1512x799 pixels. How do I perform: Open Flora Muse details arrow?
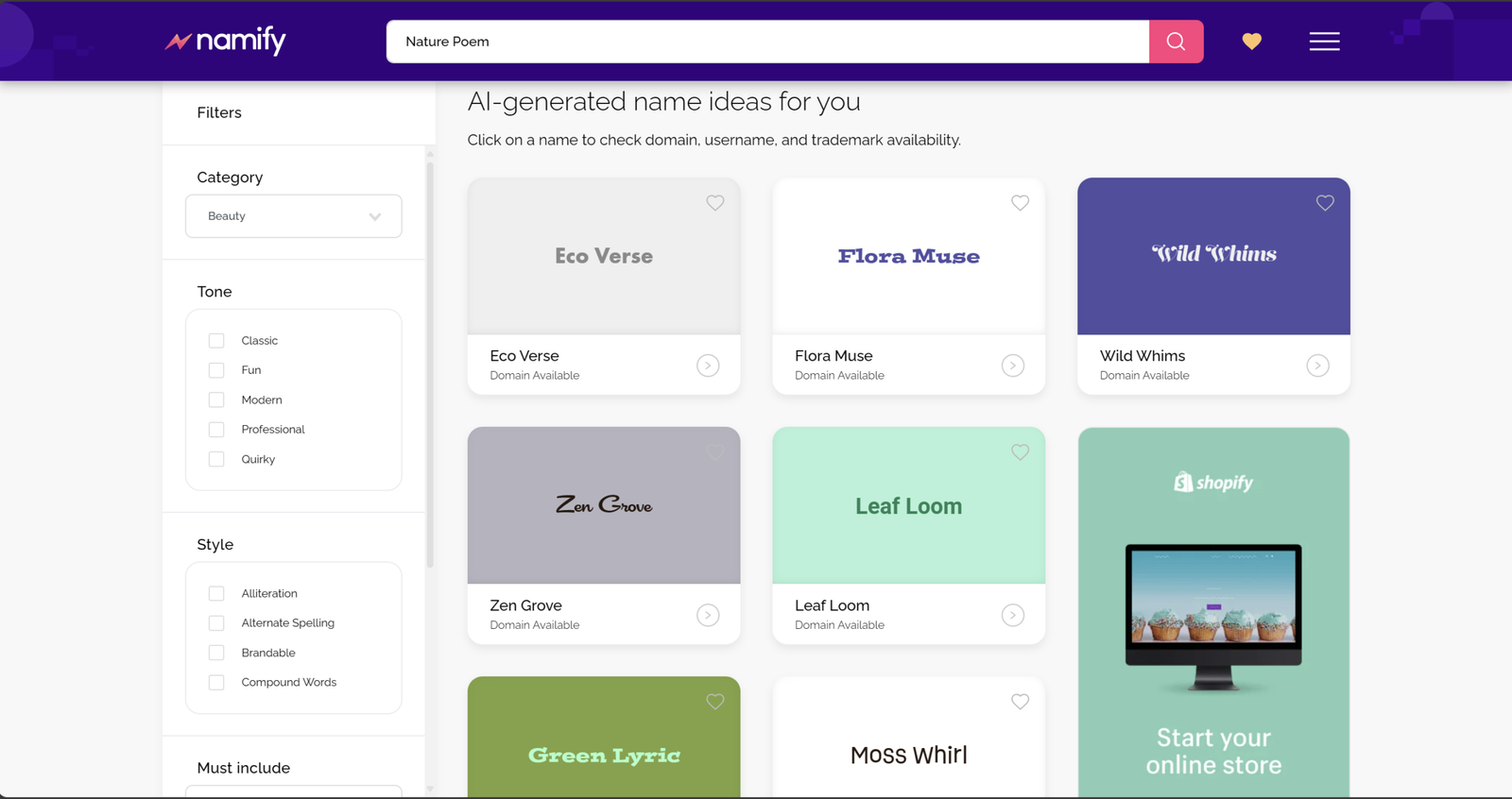(1013, 365)
